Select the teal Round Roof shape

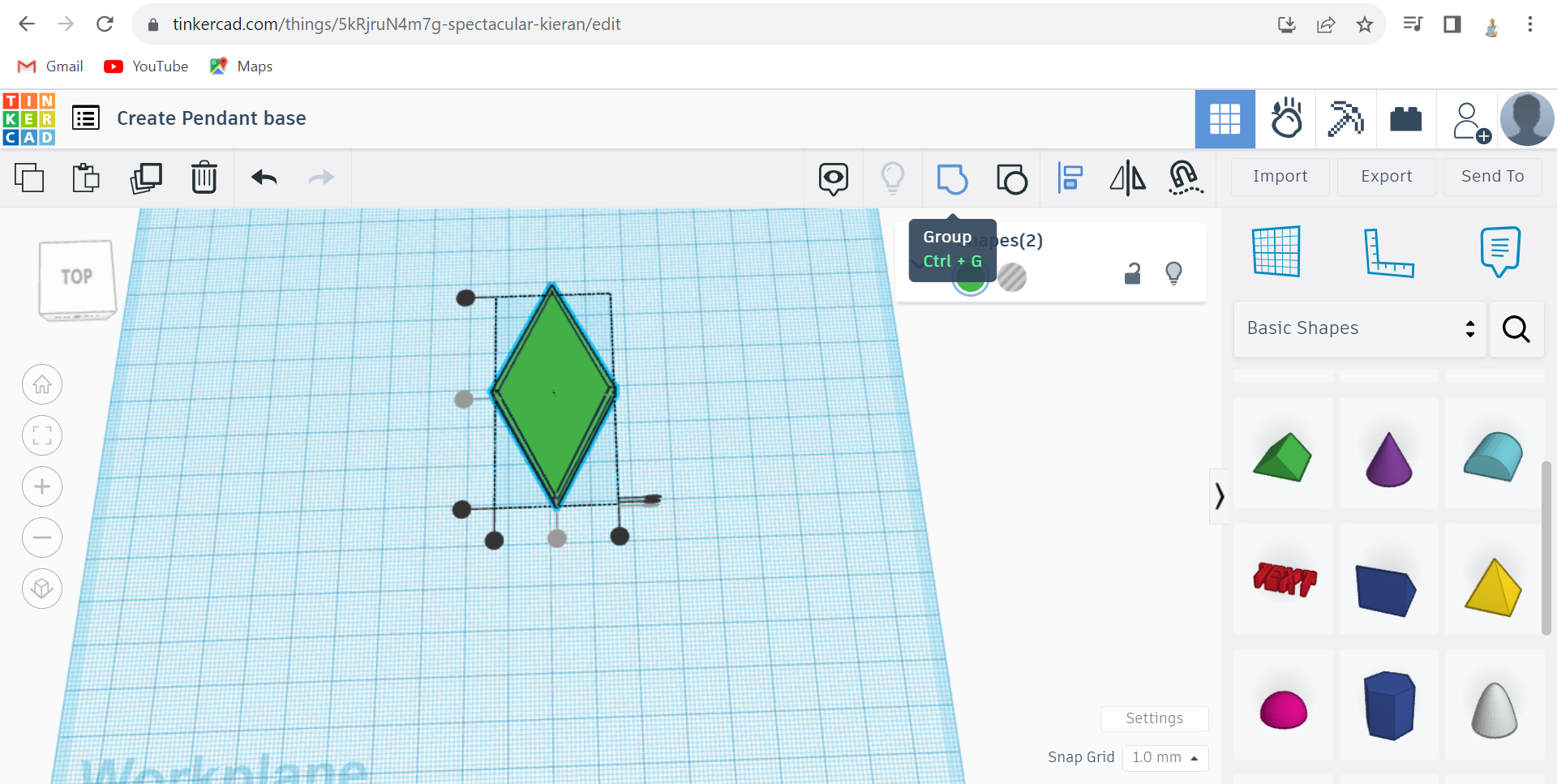click(1495, 454)
